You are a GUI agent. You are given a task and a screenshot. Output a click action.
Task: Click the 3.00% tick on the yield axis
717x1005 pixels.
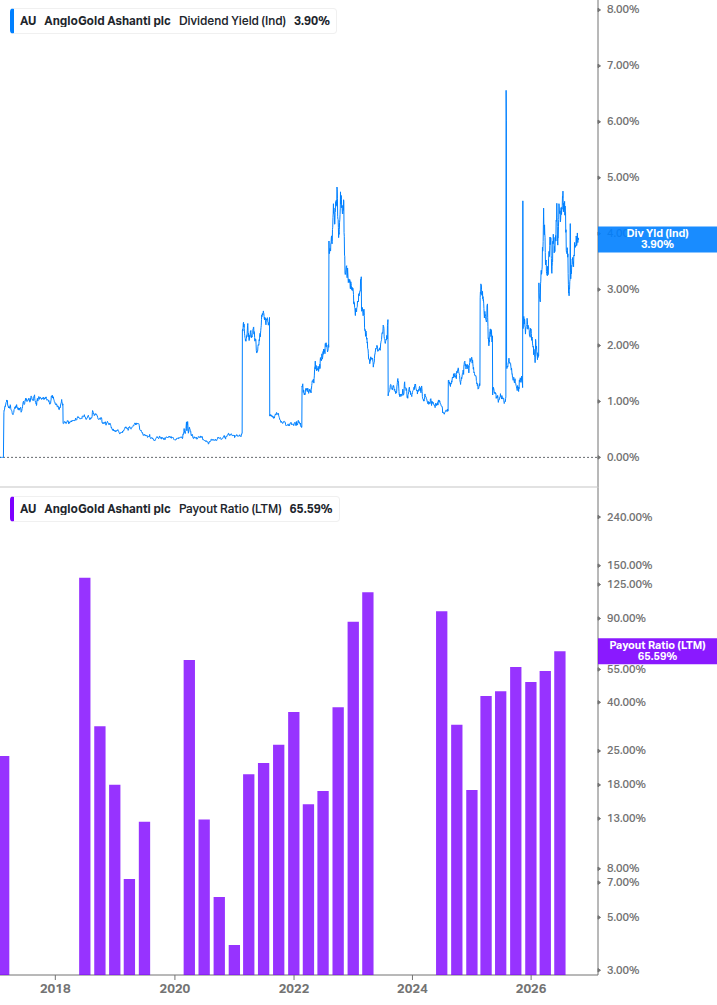(x=623, y=289)
